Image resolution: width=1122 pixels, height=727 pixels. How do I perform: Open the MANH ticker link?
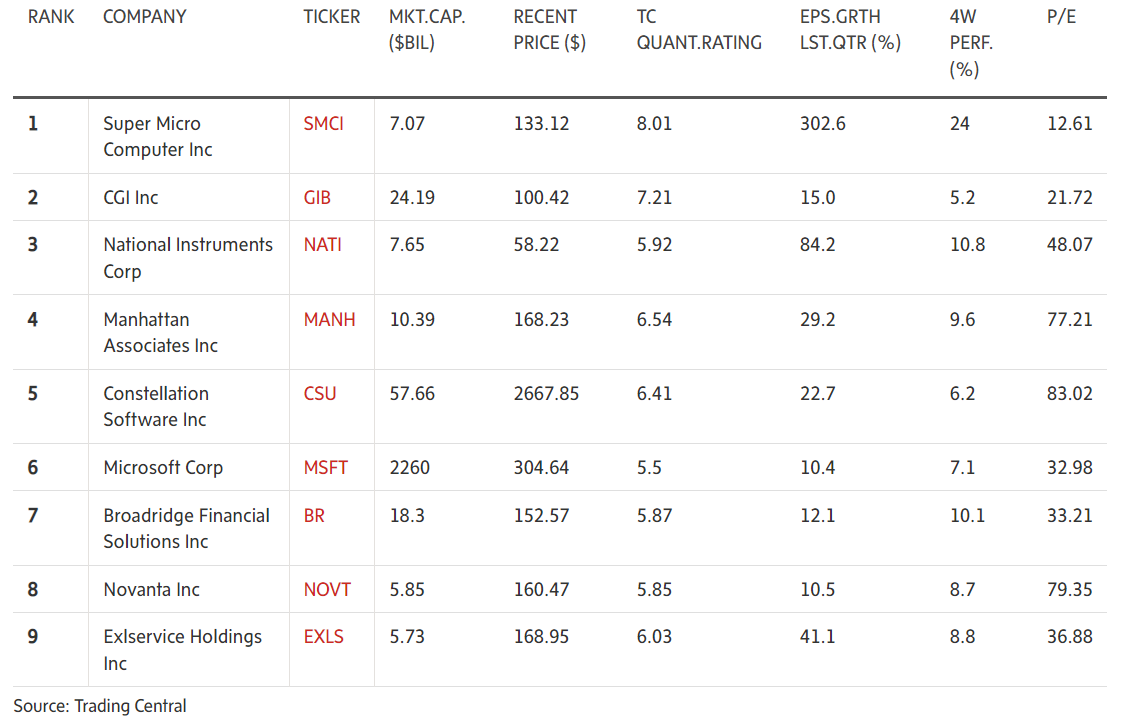pos(329,319)
